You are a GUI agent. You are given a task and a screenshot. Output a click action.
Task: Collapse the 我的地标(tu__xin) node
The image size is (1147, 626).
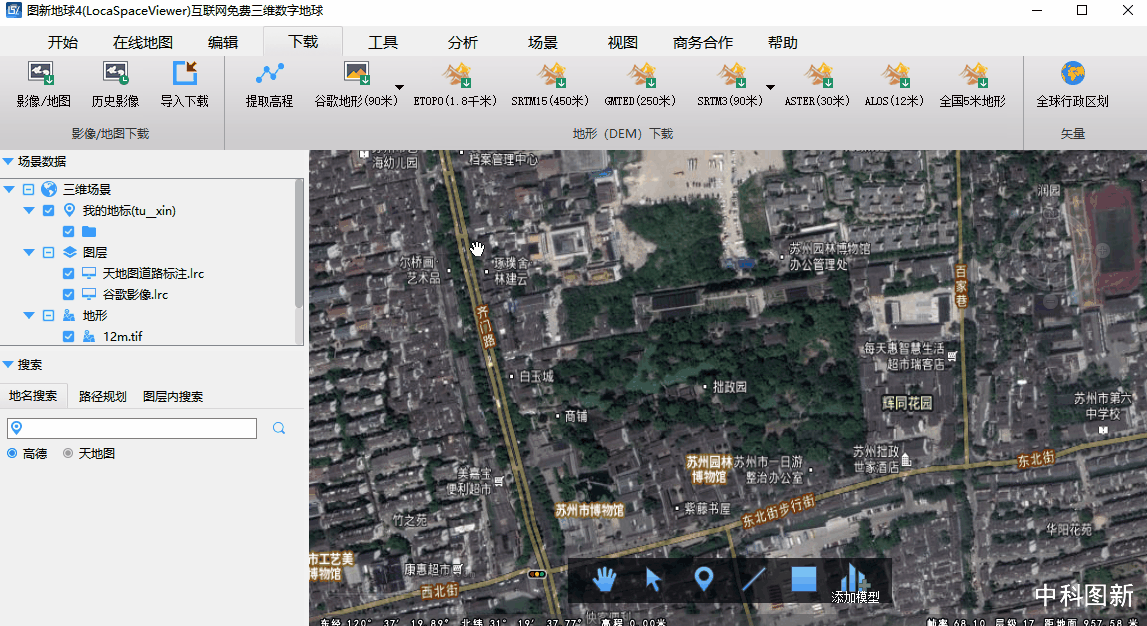(x=29, y=211)
